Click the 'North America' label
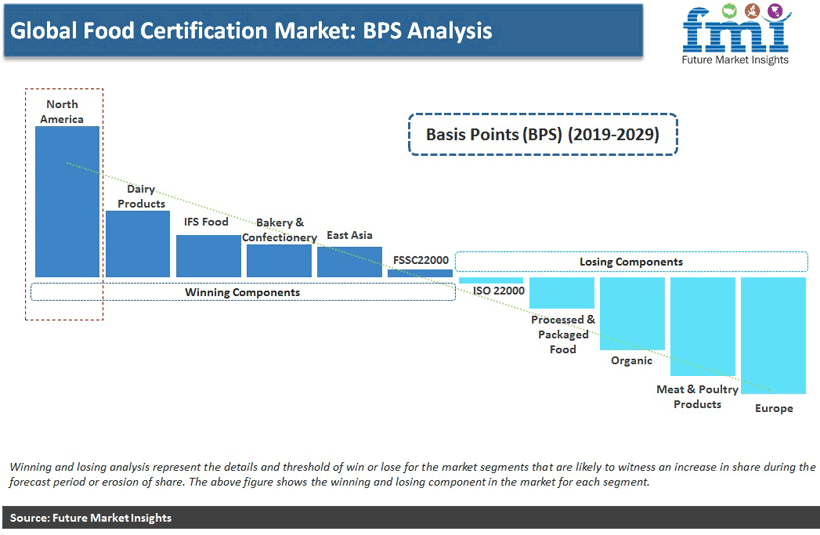Viewport: 820px width, 535px height. coord(62,111)
